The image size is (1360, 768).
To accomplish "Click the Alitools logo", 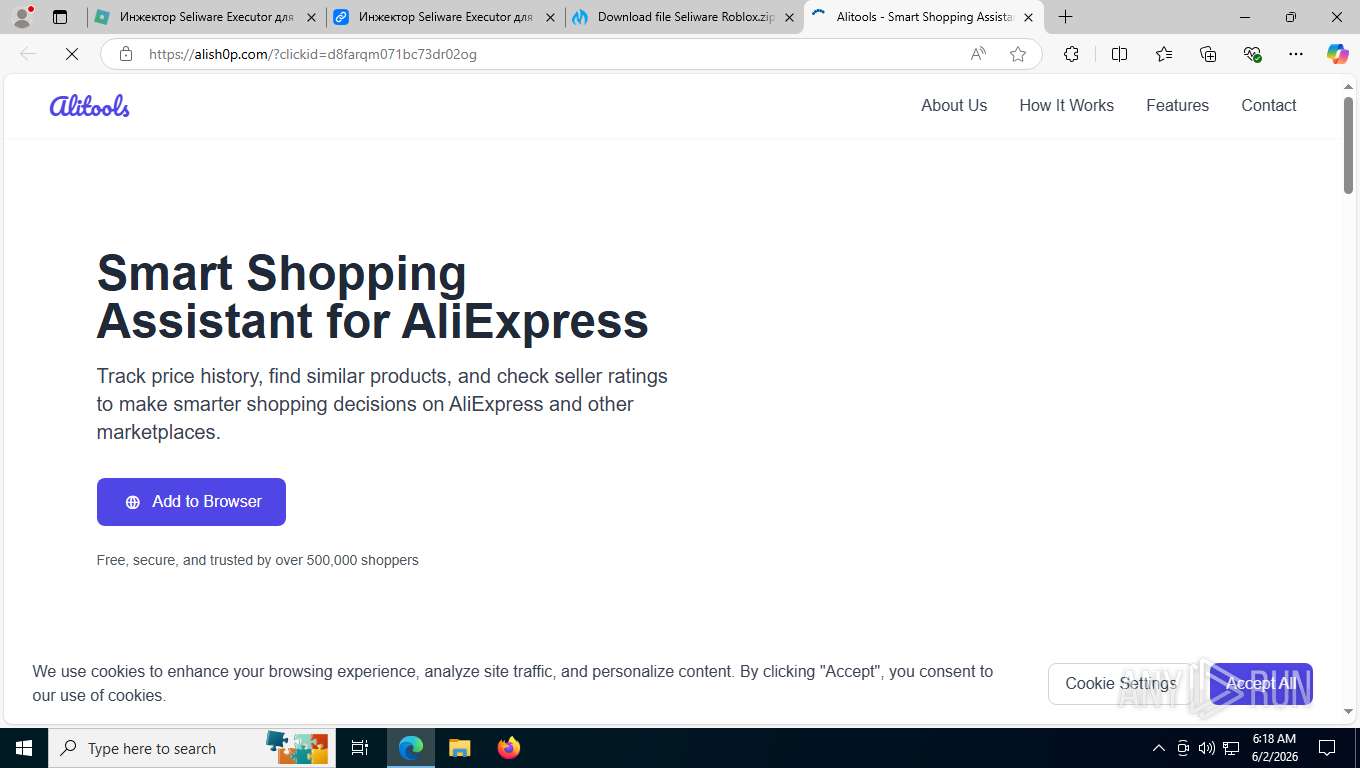I will pyautogui.click(x=89, y=105).
